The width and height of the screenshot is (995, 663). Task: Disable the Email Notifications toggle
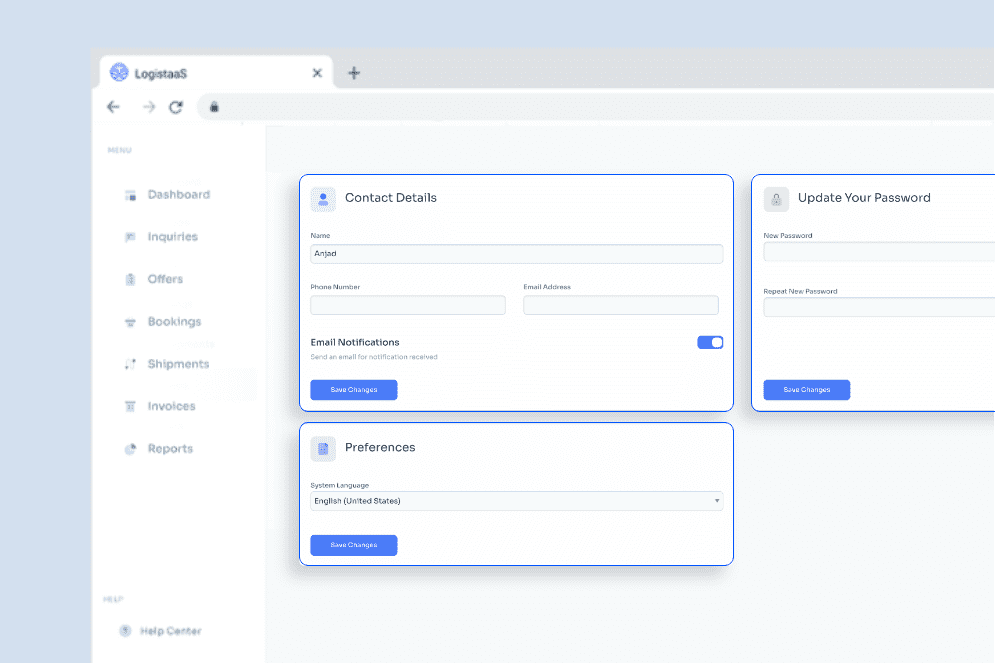[x=710, y=342]
